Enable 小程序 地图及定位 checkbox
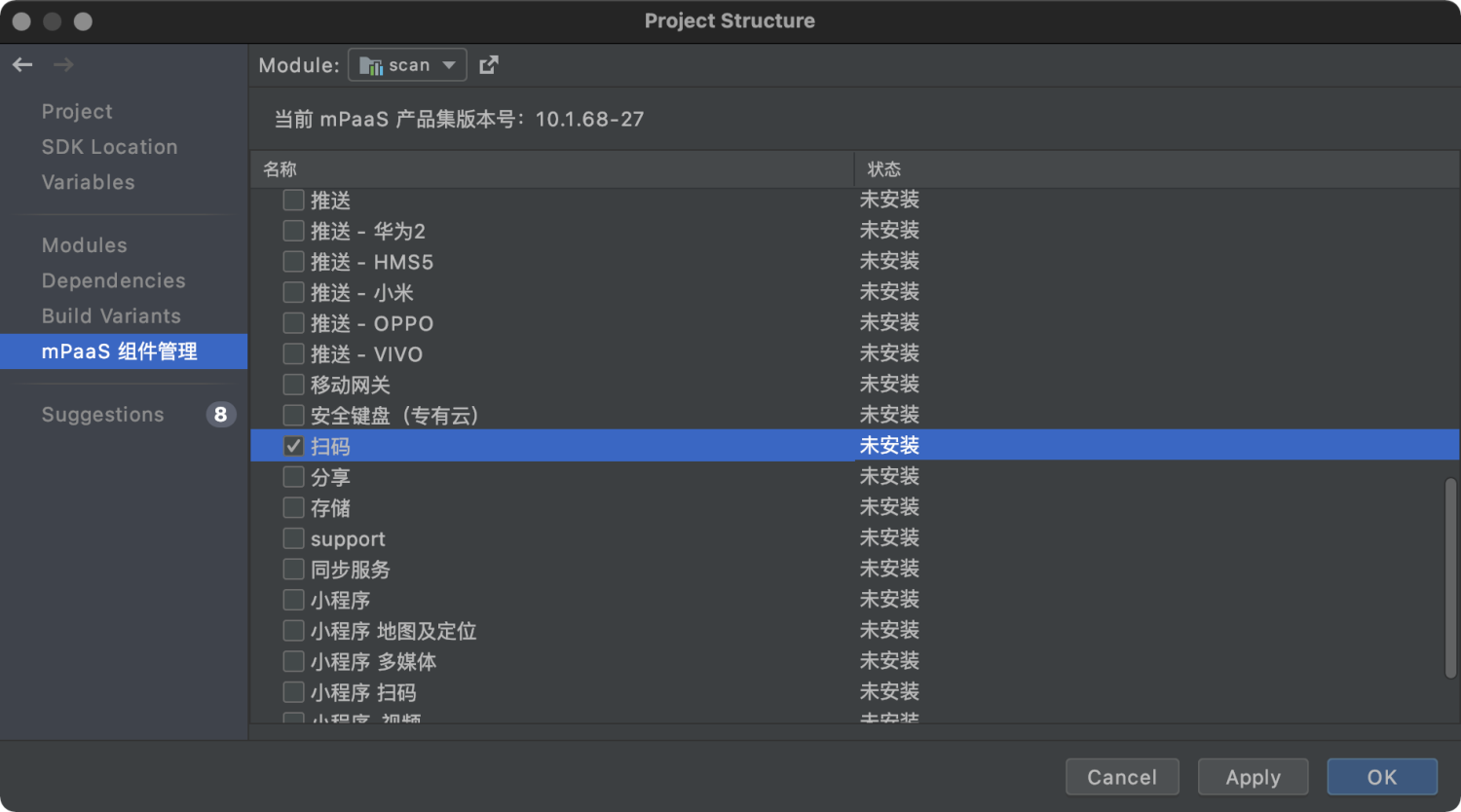 293,631
